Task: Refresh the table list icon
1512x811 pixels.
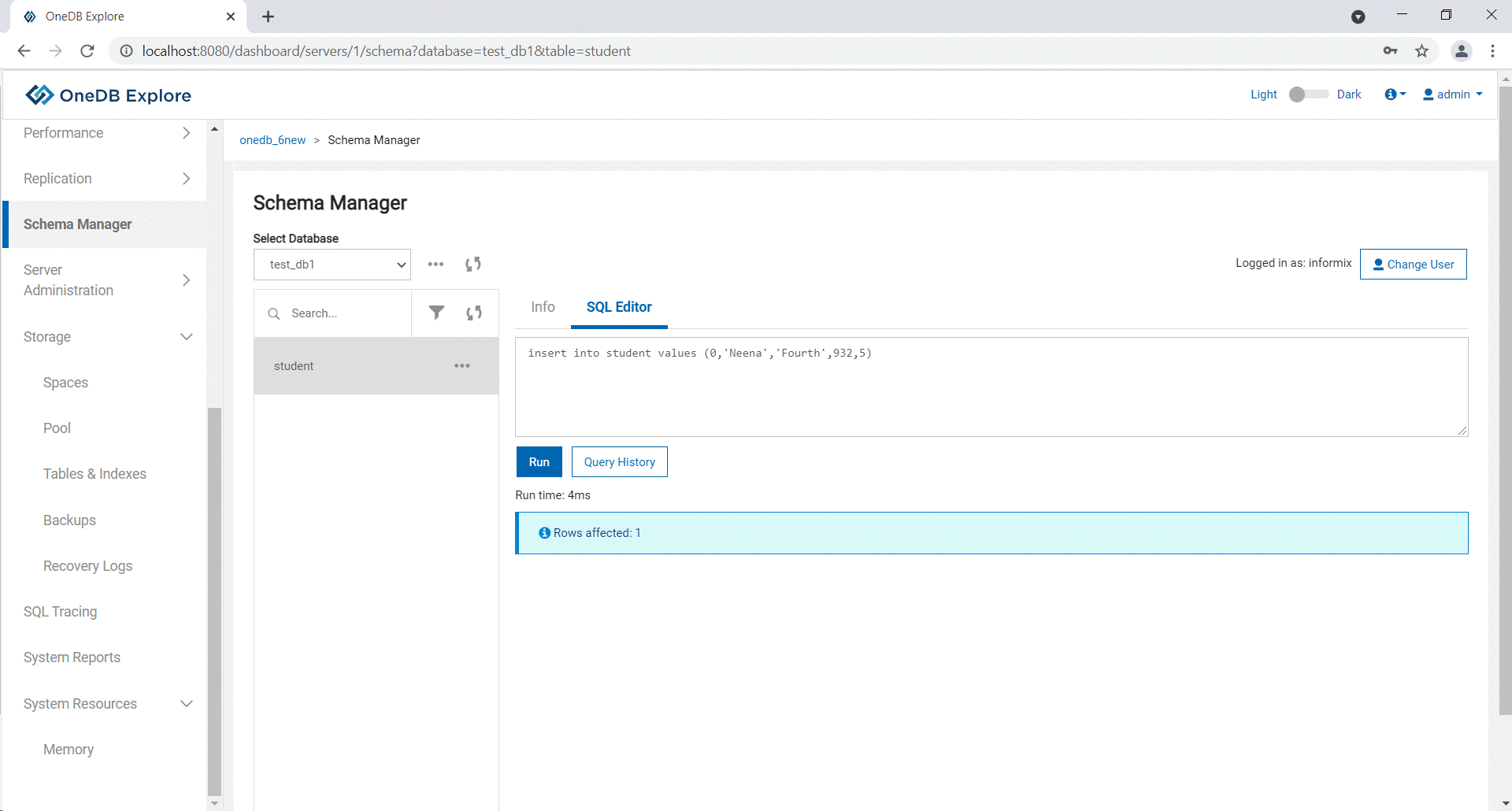Action: pos(474,313)
